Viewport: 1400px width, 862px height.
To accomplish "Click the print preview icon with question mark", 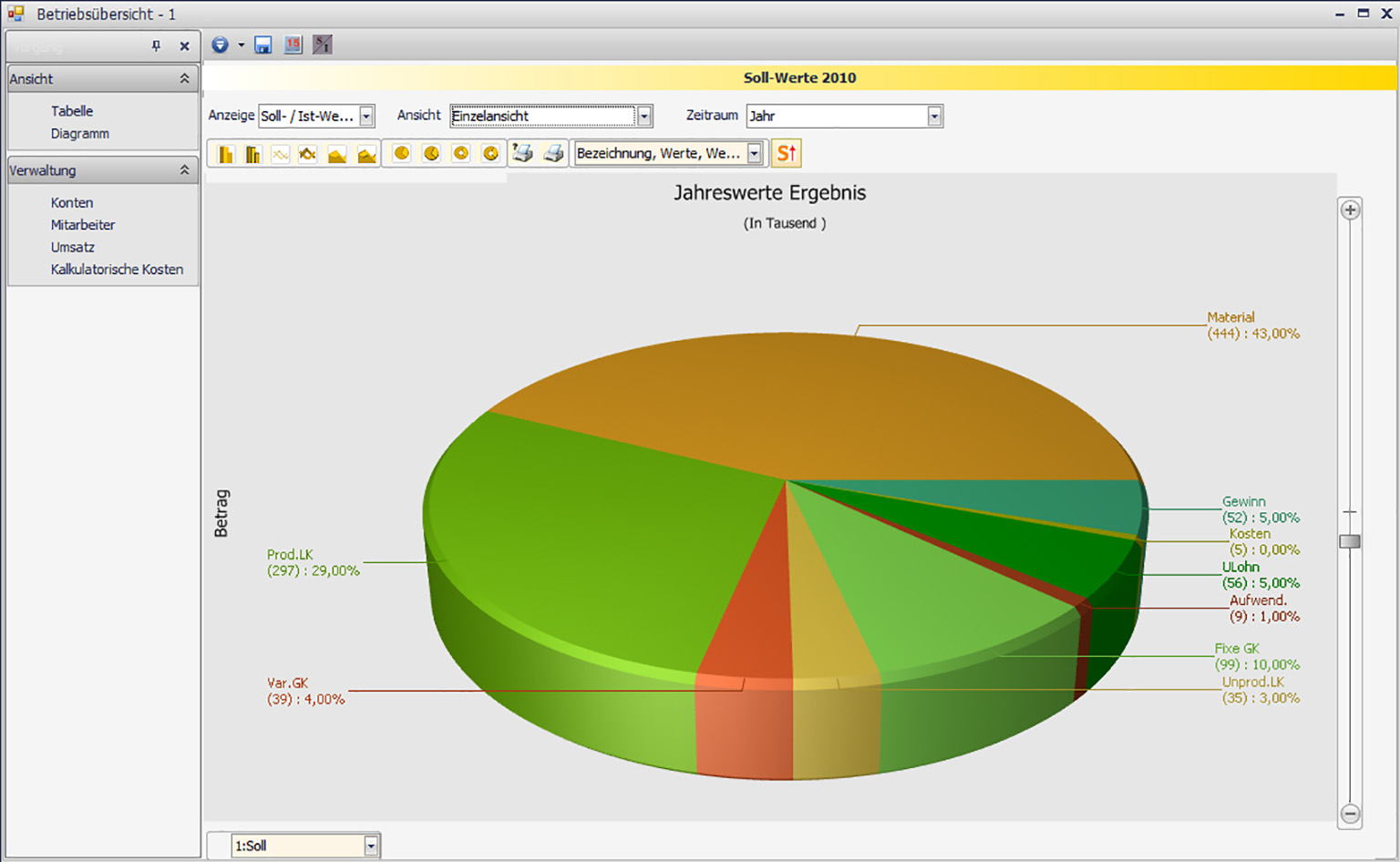I will pos(522,153).
